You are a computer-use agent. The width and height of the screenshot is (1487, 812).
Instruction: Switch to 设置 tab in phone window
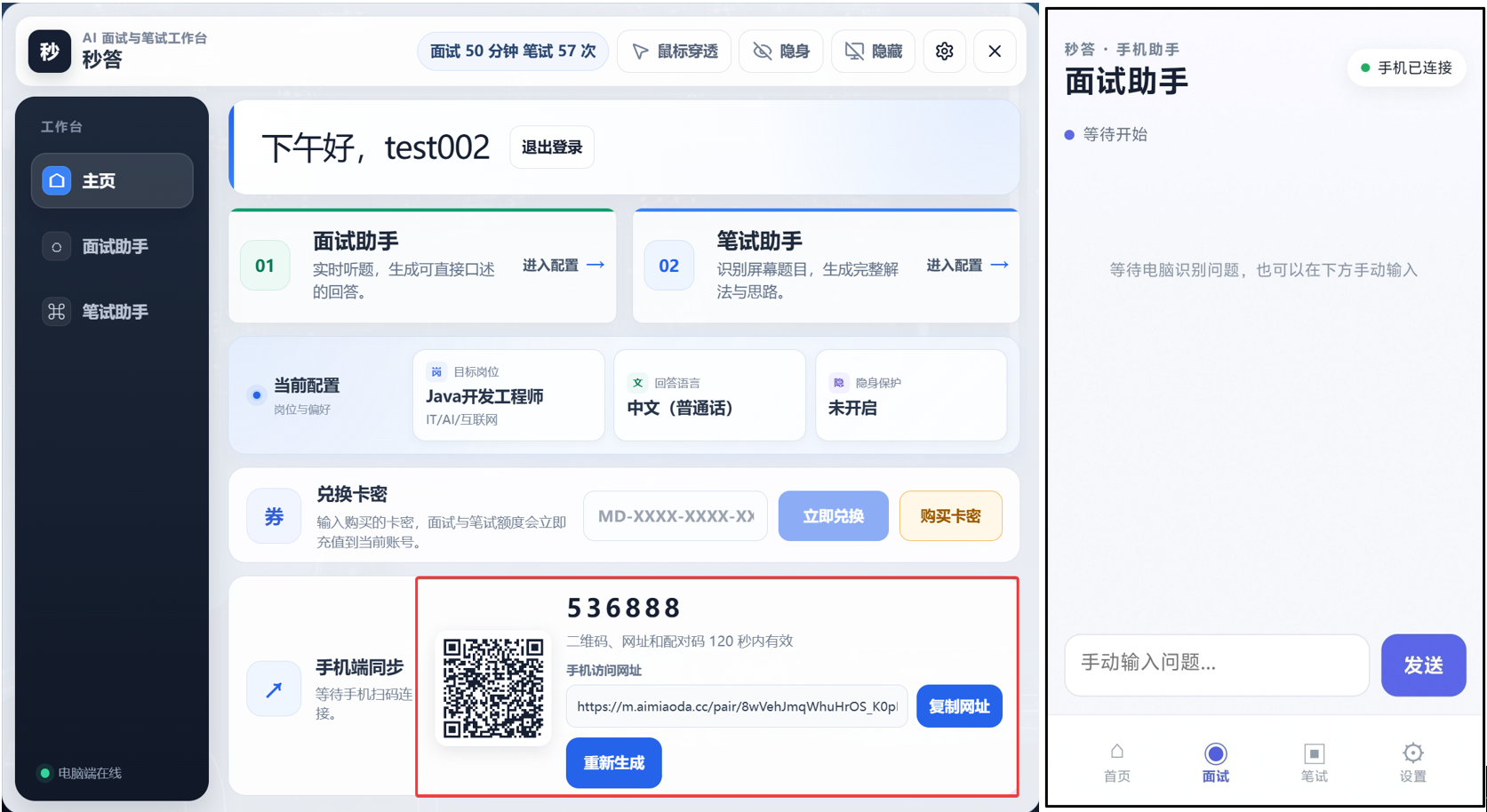pyautogui.click(x=1413, y=763)
